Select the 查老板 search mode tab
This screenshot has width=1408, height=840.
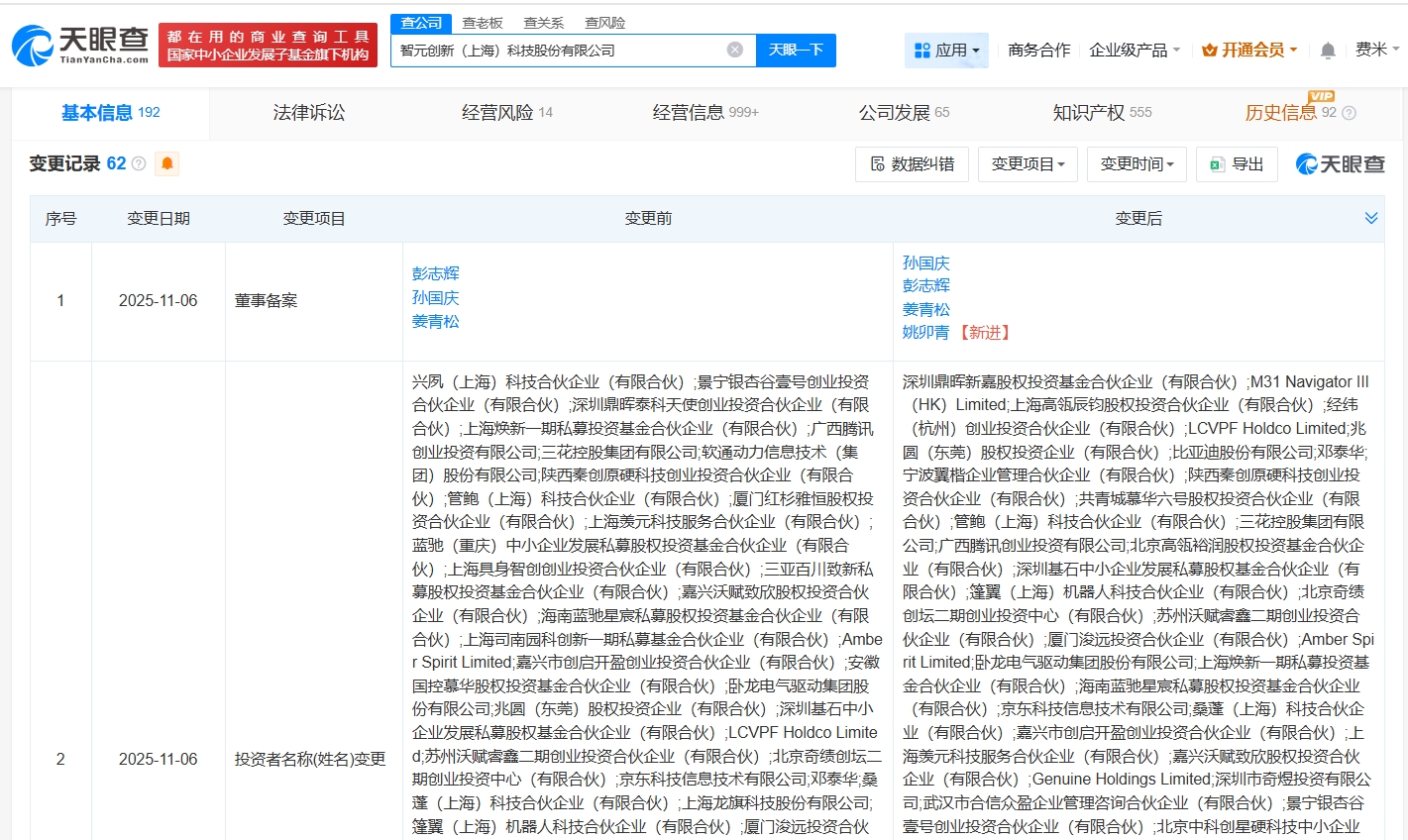[483, 23]
